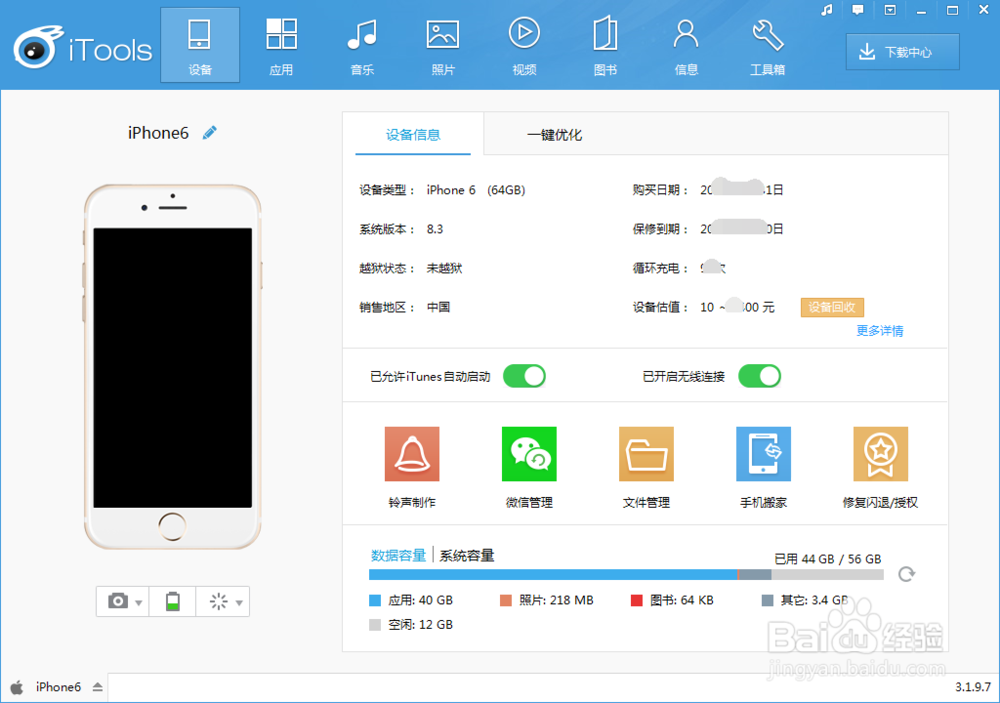The image size is (1000, 703).
Task: Click the light gray 空闲 color legend
Action: (x=375, y=625)
